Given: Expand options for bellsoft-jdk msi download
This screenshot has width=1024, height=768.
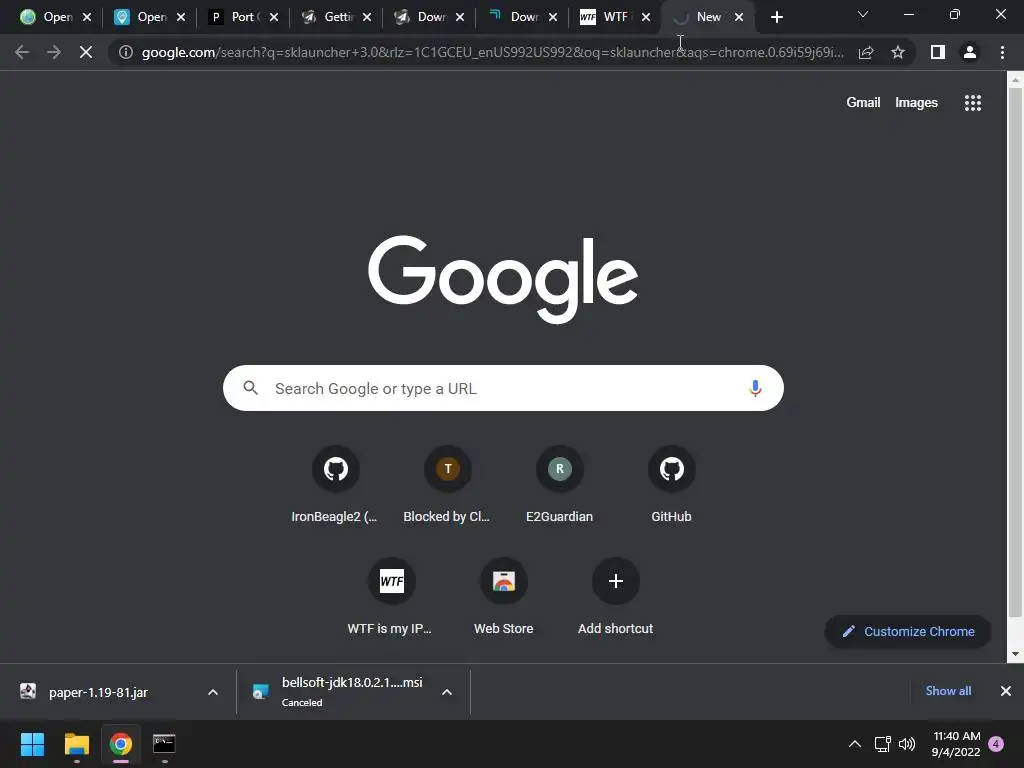Looking at the screenshot, I should point(447,692).
